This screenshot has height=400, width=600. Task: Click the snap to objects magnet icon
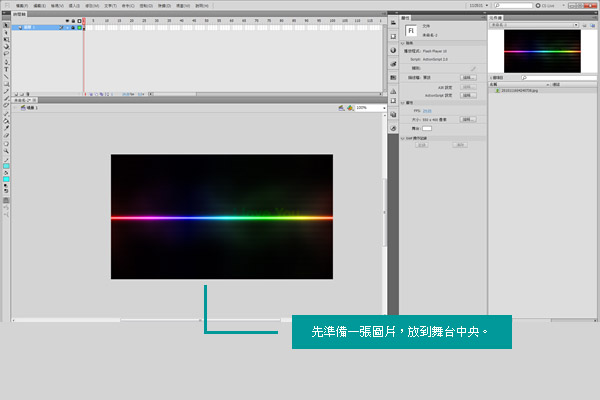coord(6,201)
